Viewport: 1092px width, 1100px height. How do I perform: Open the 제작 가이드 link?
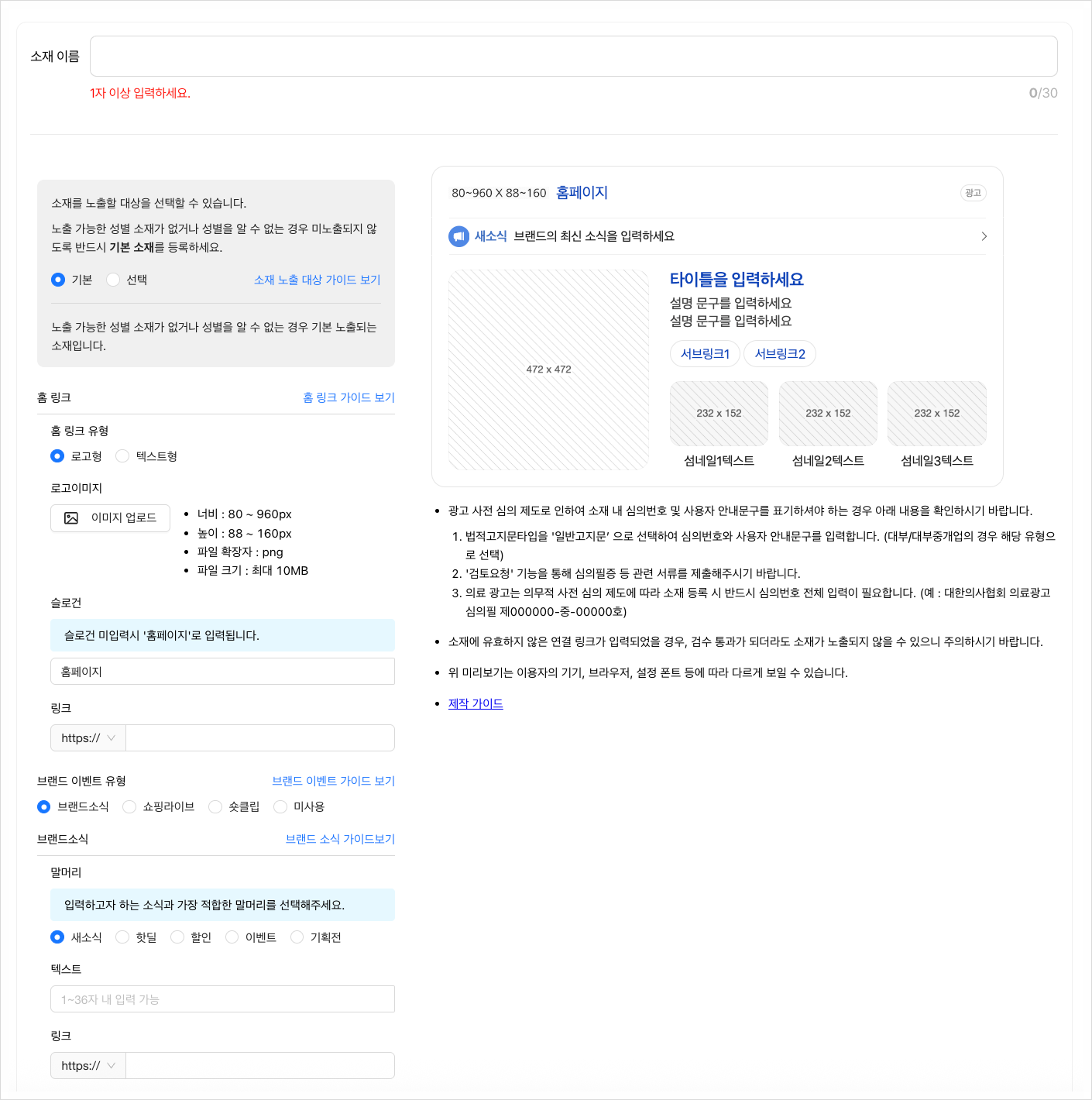[476, 703]
